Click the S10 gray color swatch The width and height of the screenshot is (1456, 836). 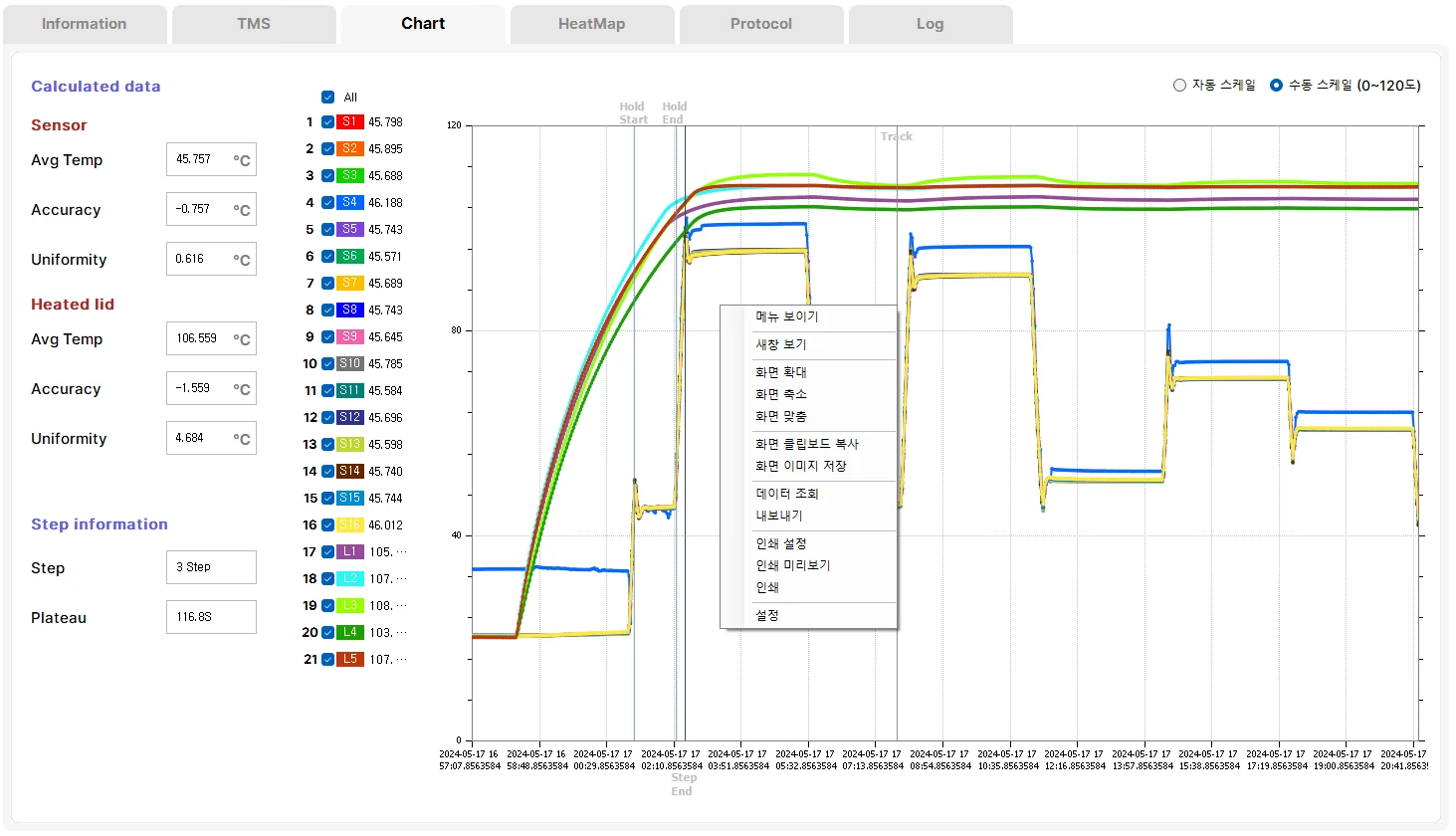pos(350,364)
